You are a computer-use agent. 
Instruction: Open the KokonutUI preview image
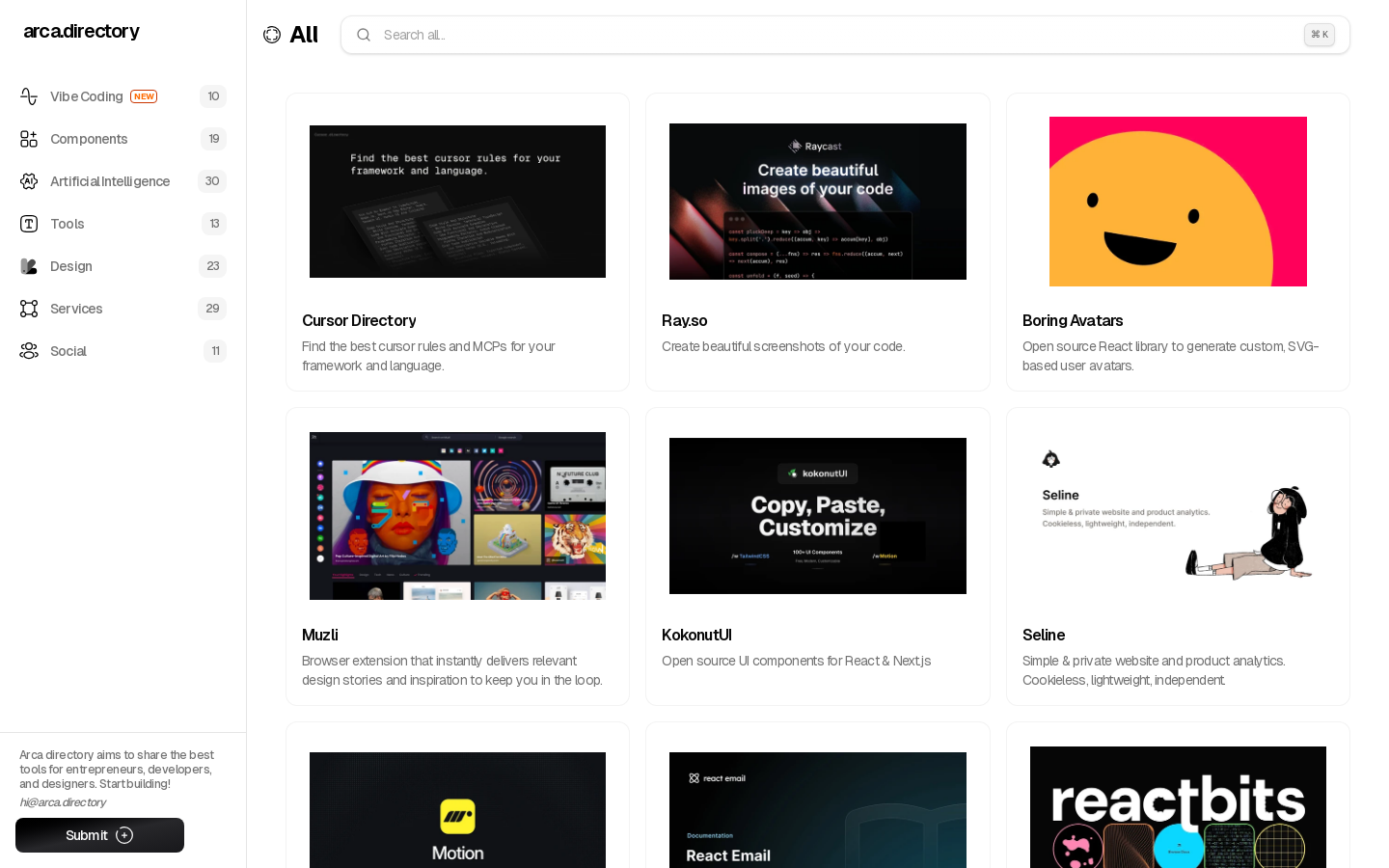(818, 516)
